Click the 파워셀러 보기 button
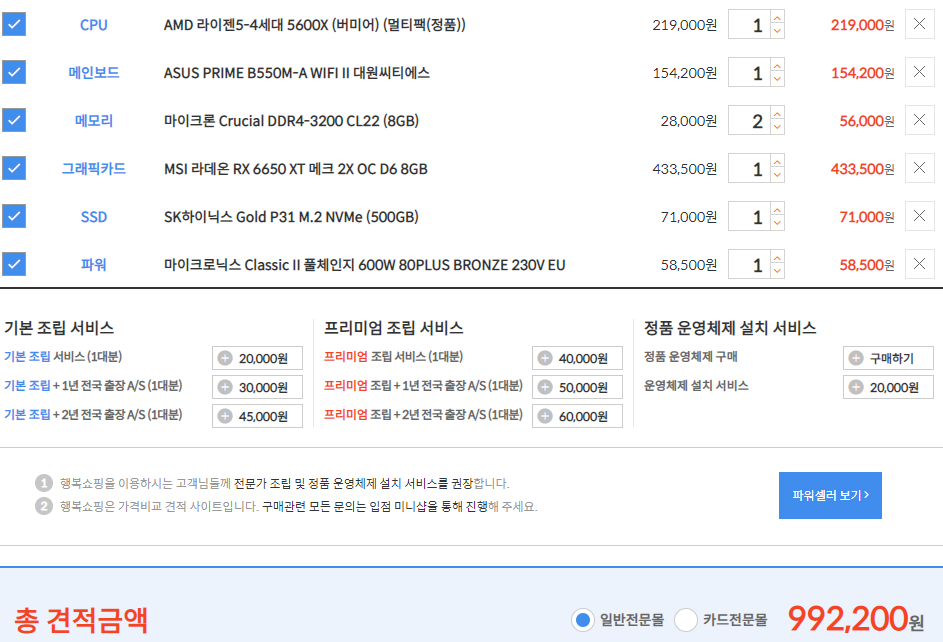The image size is (943, 642). (x=830, y=495)
